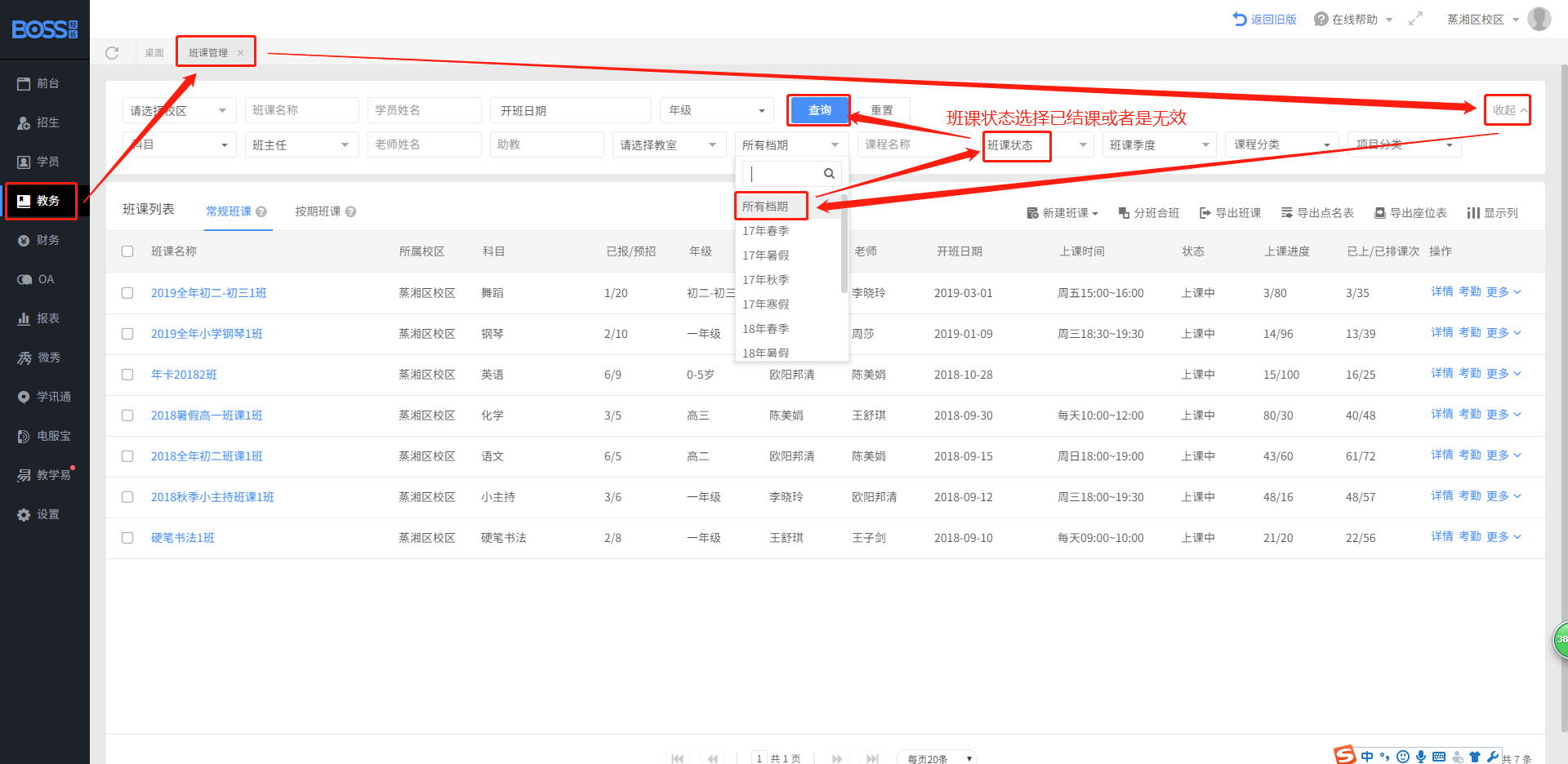Switch to the 按期班课 tab

tap(318, 211)
